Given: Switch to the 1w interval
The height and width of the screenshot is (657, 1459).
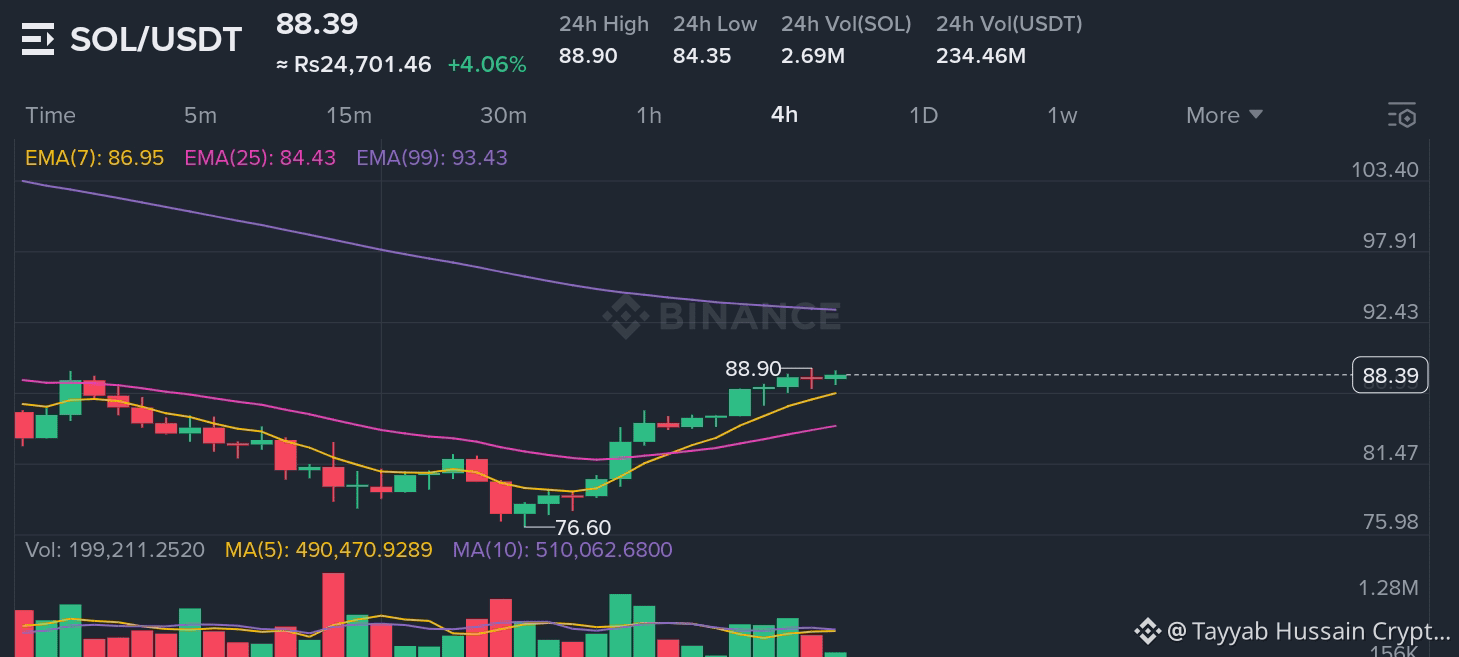Looking at the screenshot, I should click(x=1062, y=116).
